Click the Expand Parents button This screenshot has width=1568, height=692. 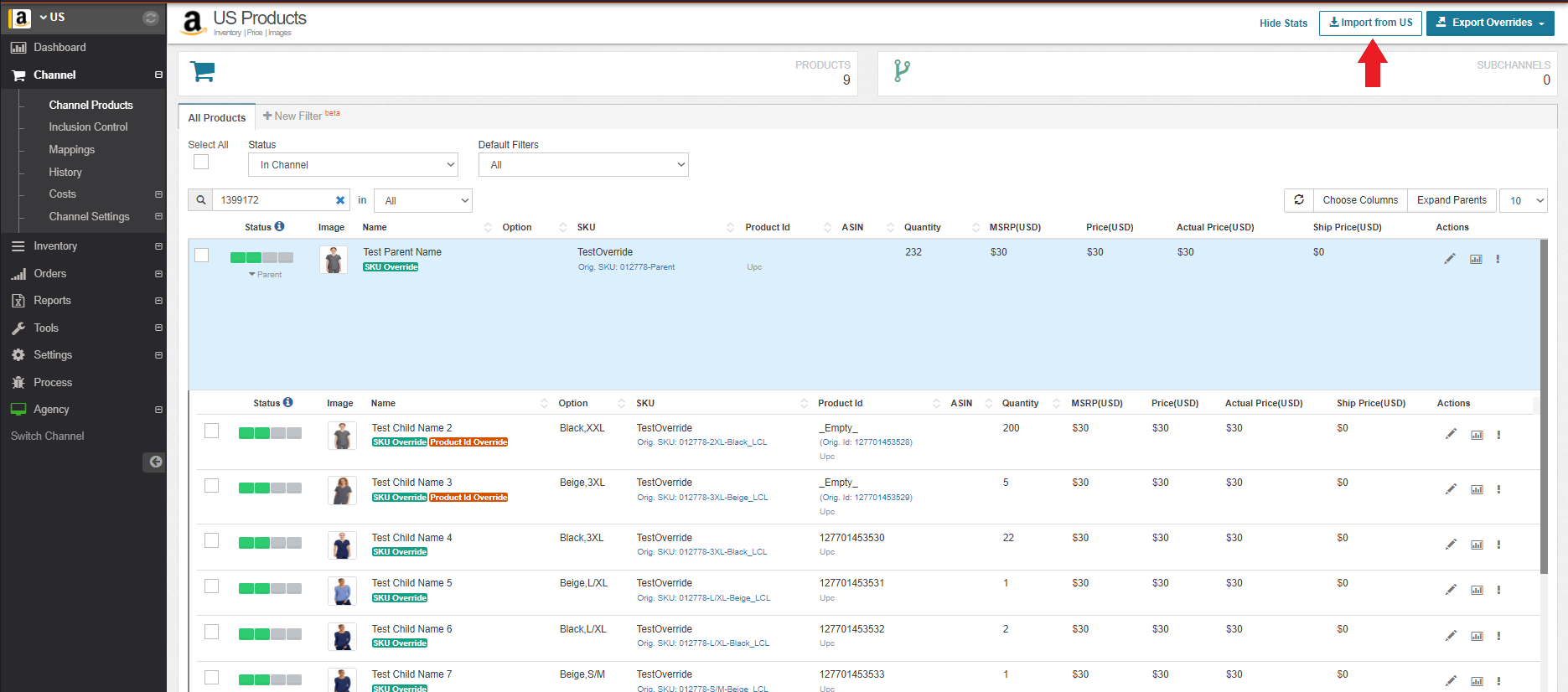click(1452, 200)
